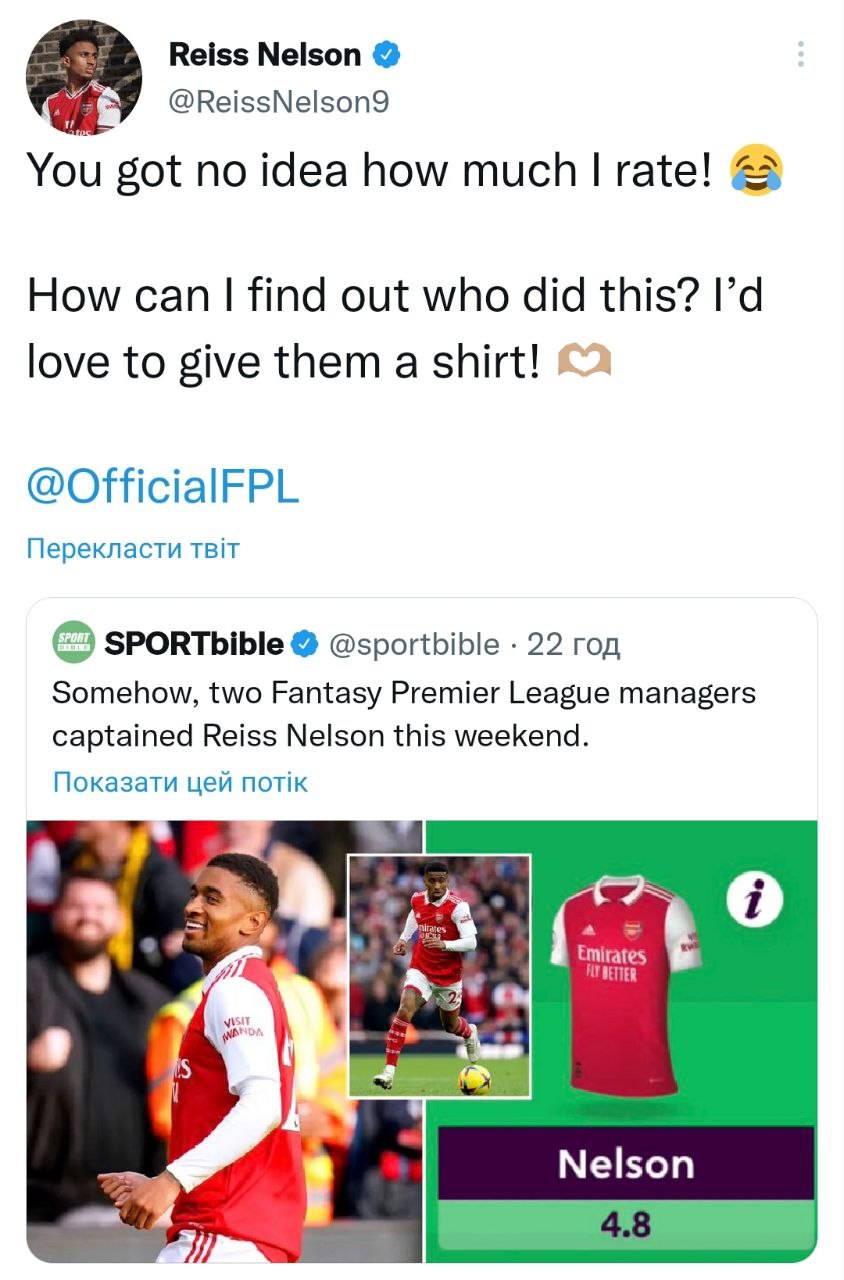This screenshot has height=1280, width=844.
Task: Click the "22 год" timestamp
Action: 574,645
